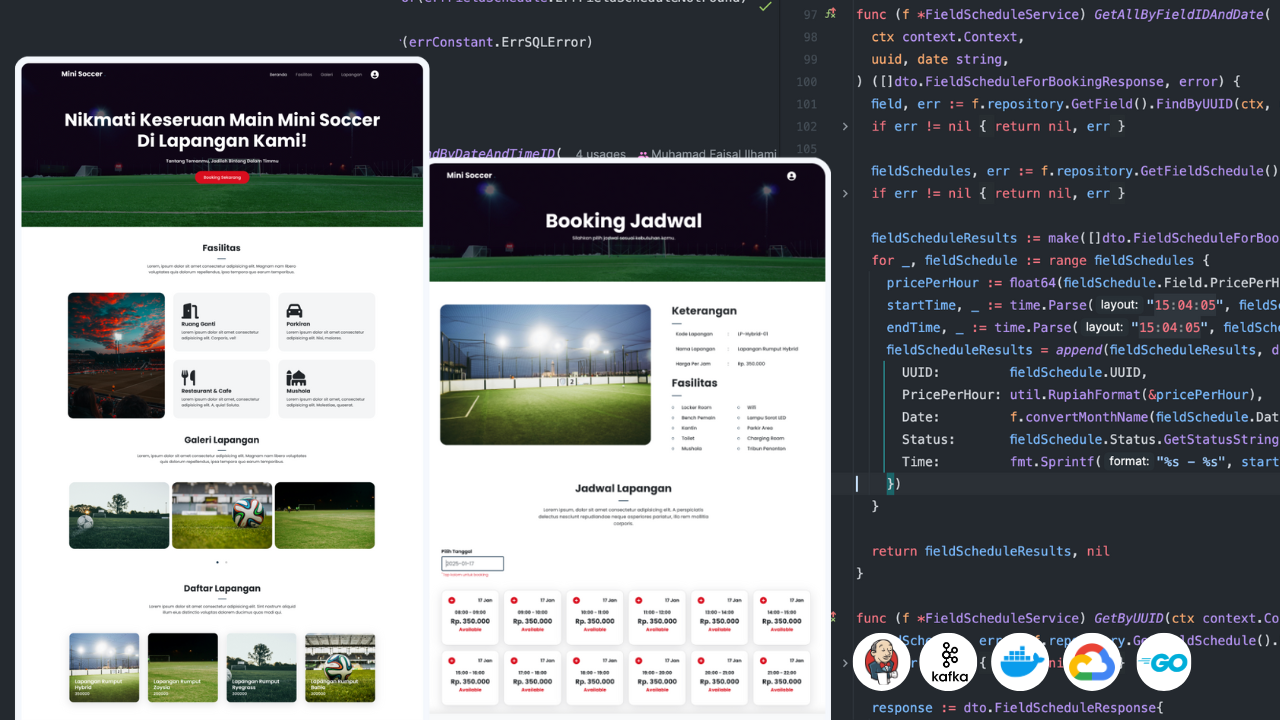Select the 20:00 - 21:00 schedule card
Image resolution: width=1280 pixels, height=720 pixels.
coord(719,677)
